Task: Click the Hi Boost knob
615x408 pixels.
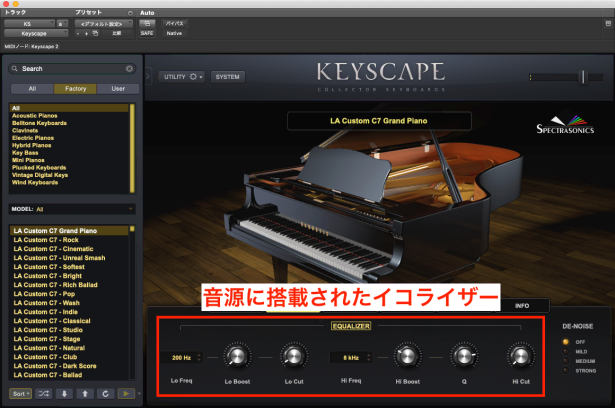Action: pyautogui.click(x=407, y=357)
